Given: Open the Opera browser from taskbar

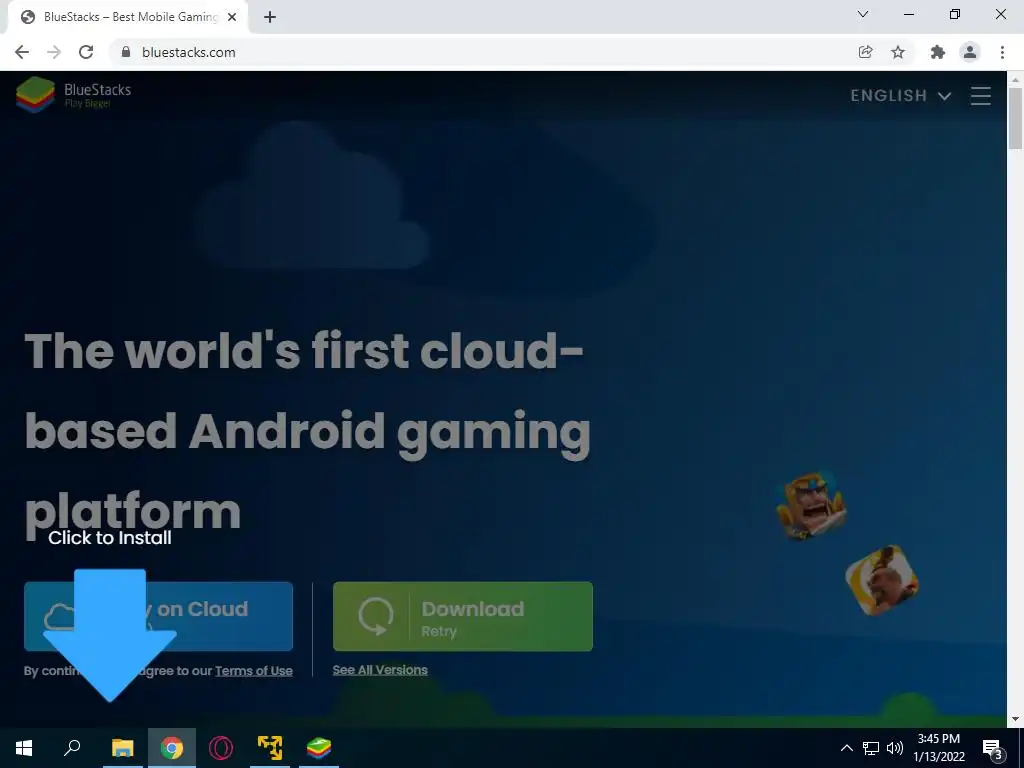Looking at the screenshot, I should pyautogui.click(x=221, y=748).
